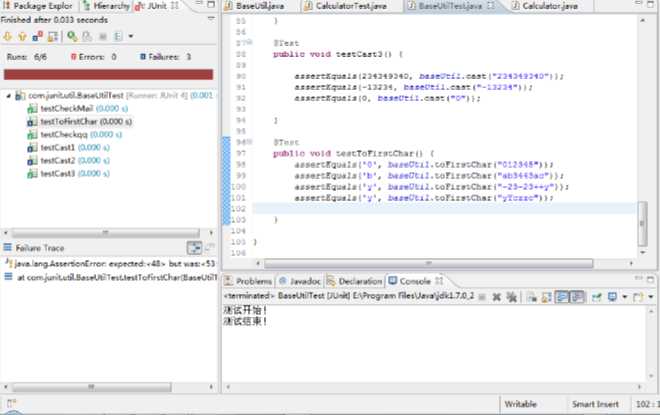This screenshot has width=660, height=415.
Task: Open the JUnit view menu triangle
Action: coord(211,19)
